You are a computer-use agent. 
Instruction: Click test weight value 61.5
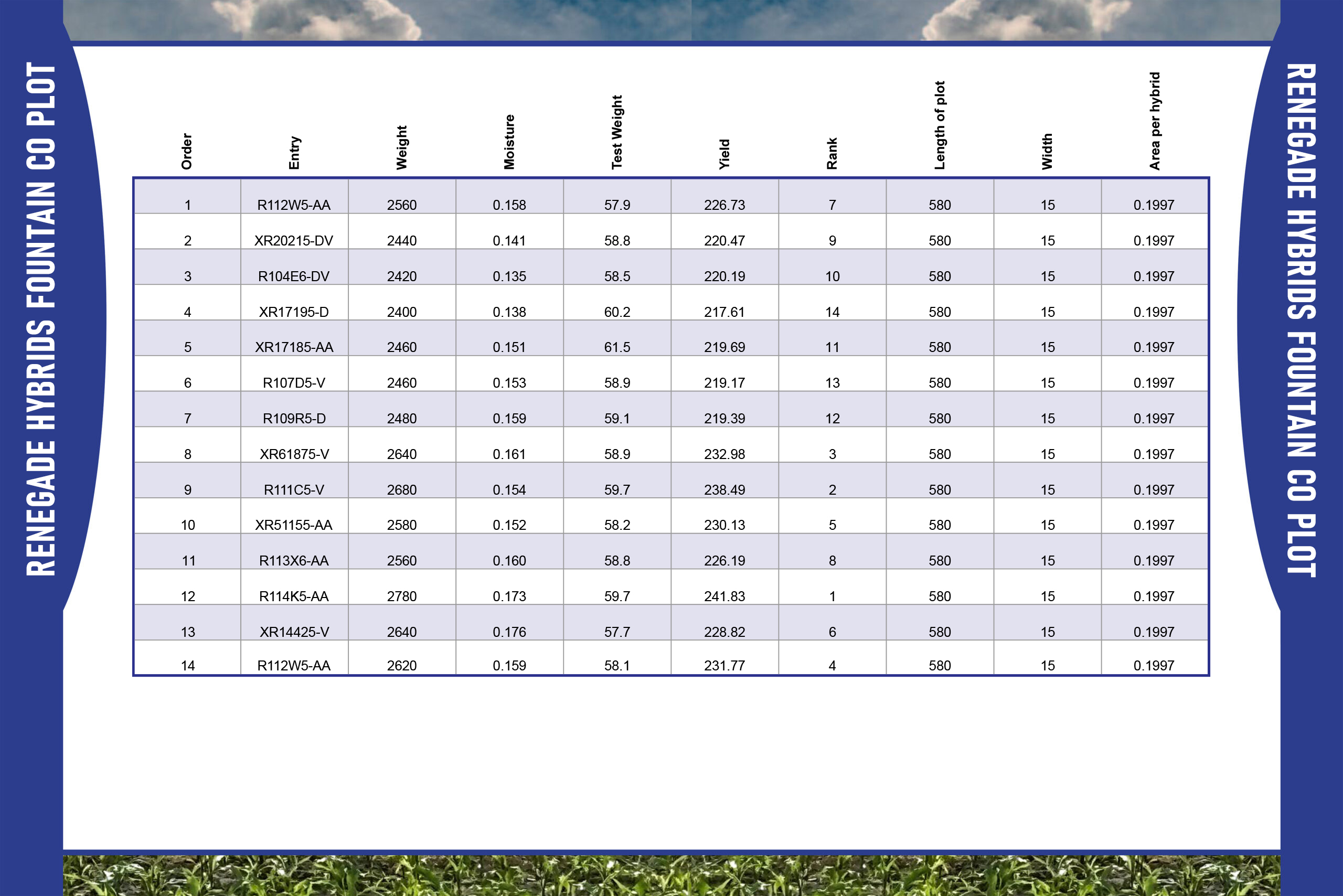coord(616,347)
